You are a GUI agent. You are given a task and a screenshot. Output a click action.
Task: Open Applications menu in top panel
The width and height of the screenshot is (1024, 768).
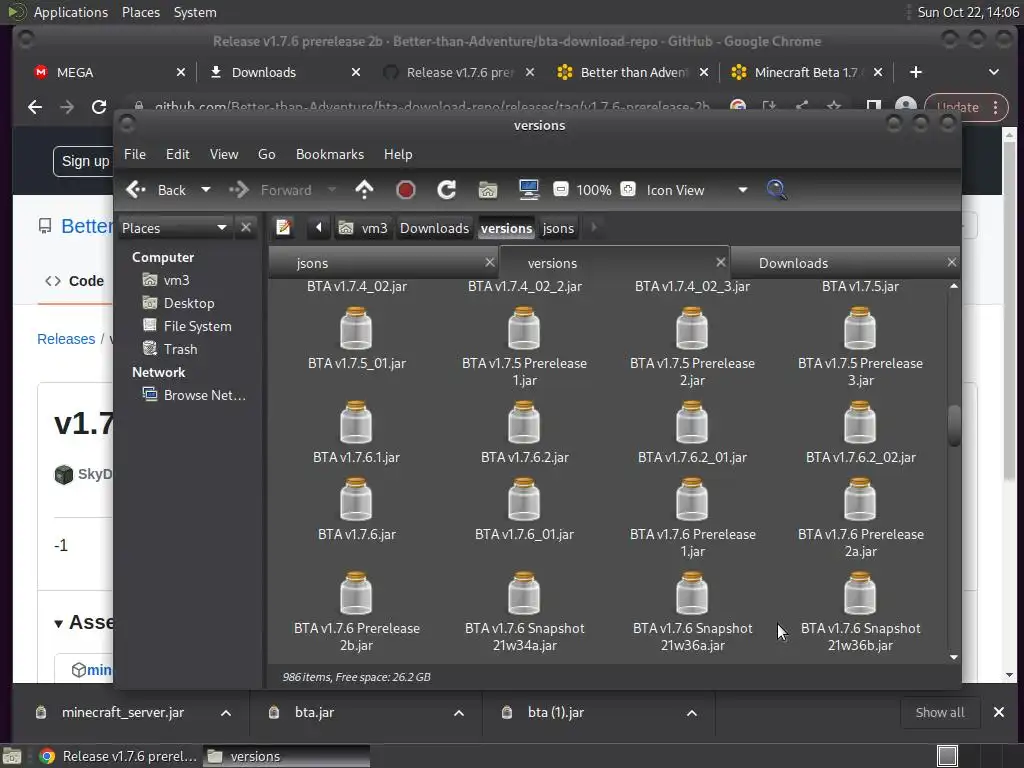coord(71,12)
